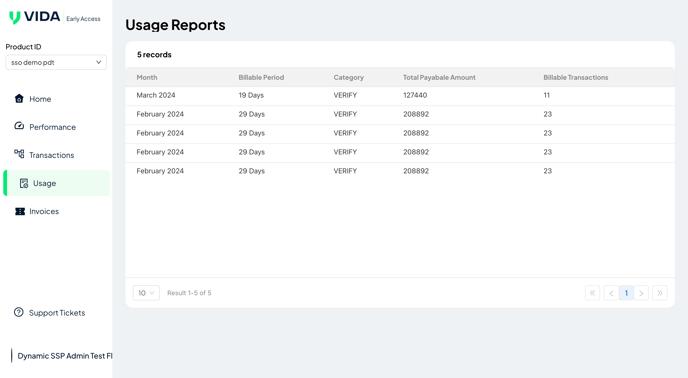Screen dimensions: 688x378
Task: Go to next page
Action: [x=641, y=293]
